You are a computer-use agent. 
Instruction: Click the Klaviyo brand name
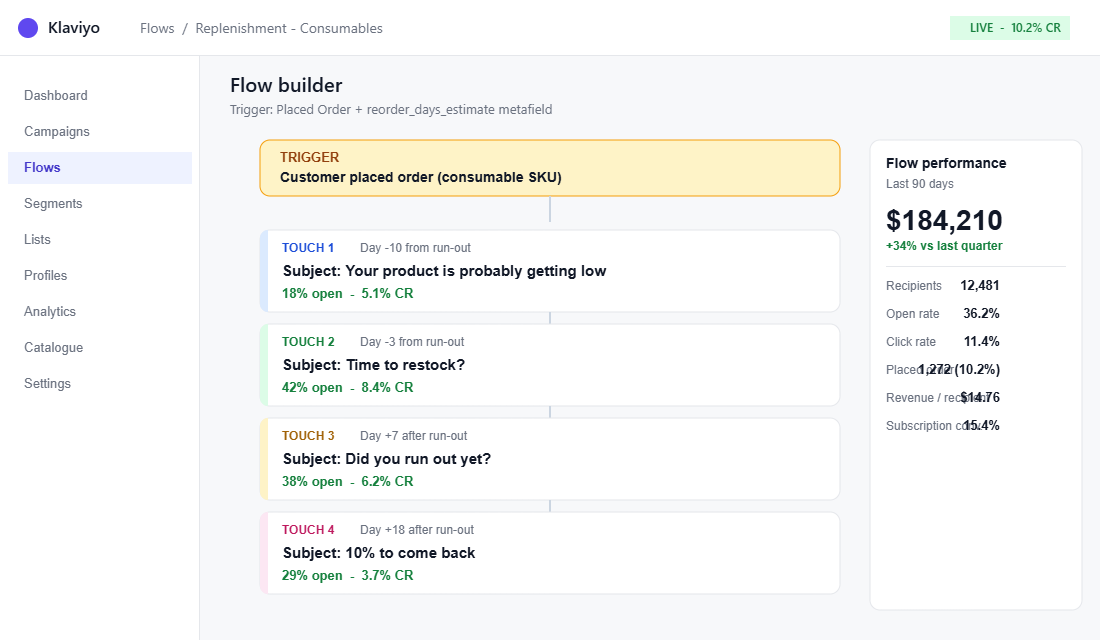click(74, 28)
